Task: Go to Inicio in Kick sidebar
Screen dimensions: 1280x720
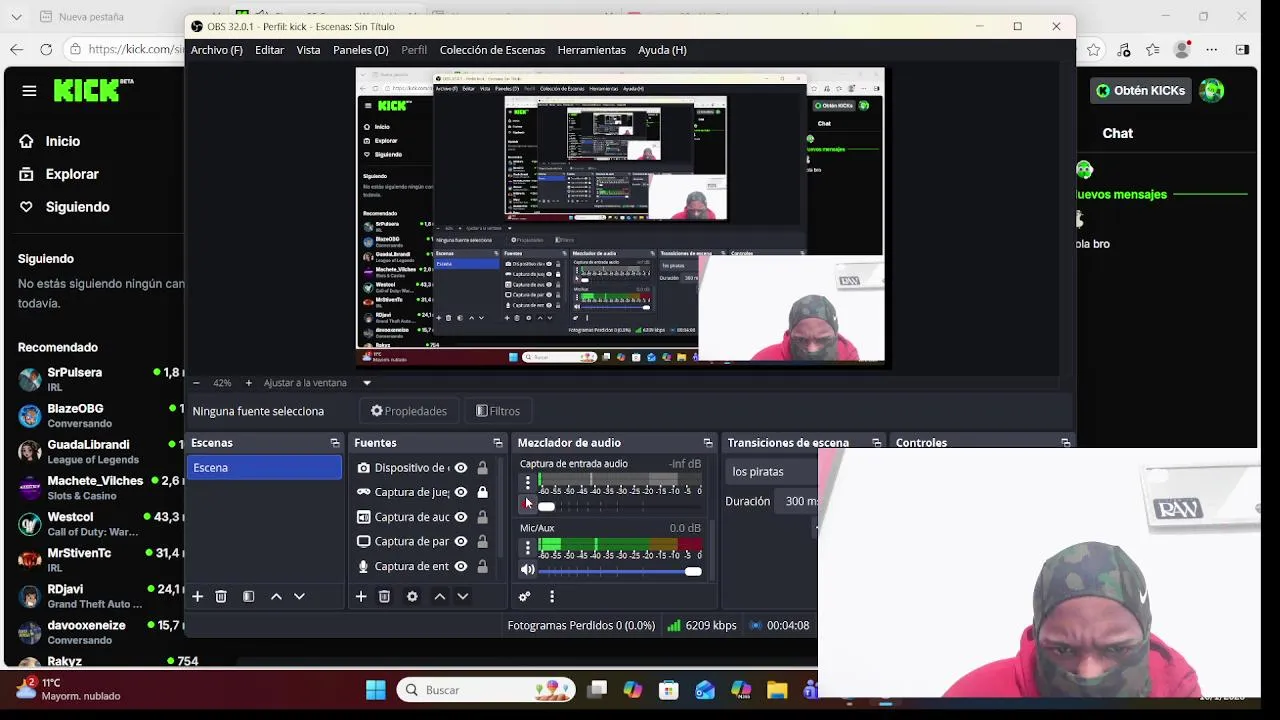Action: coord(50,141)
